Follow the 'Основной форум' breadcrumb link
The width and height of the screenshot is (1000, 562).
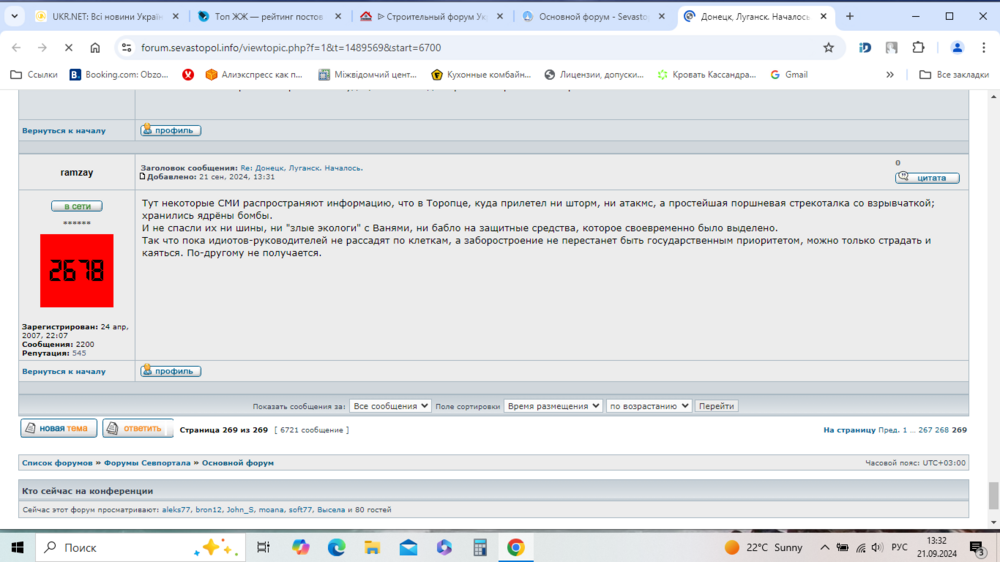pyautogui.click(x=238, y=463)
